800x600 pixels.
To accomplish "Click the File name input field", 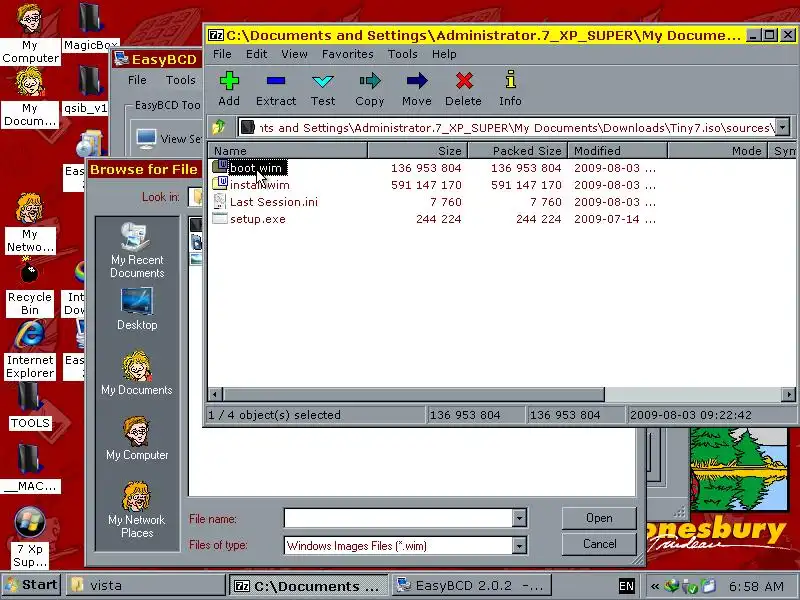I will coord(398,518).
